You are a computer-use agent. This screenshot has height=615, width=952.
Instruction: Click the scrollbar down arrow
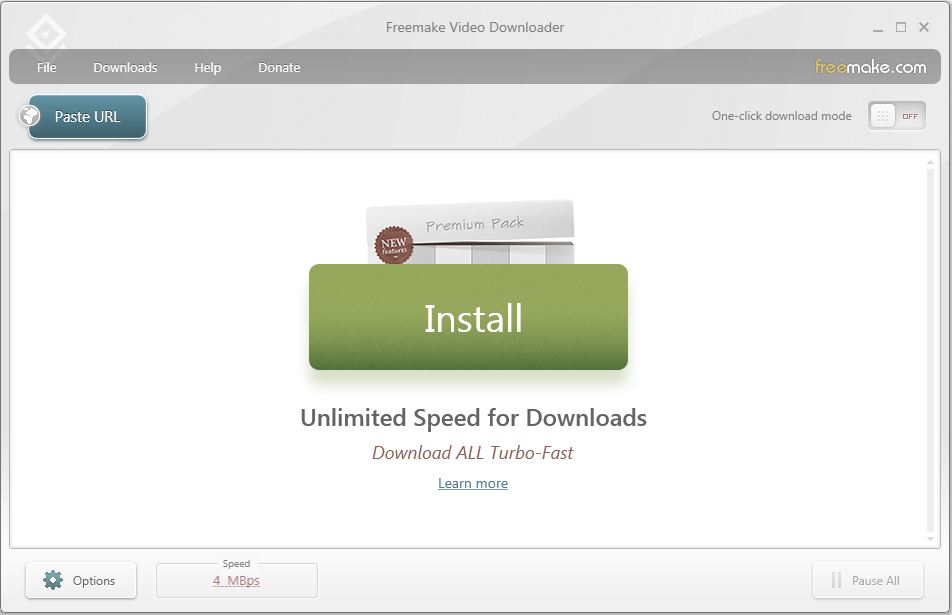(x=930, y=539)
